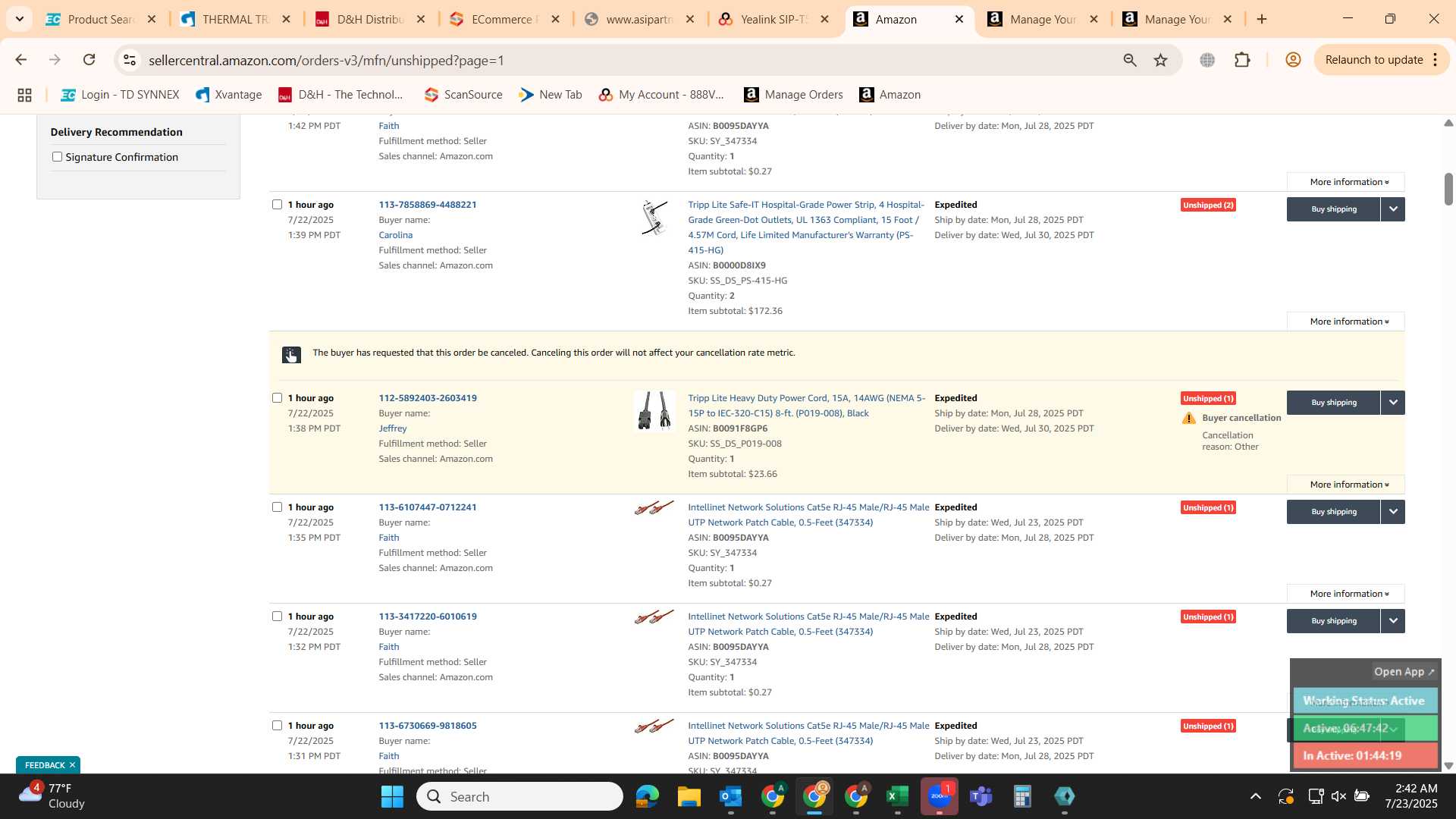Image resolution: width=1456 pixels, height=819 pixels.
Task: Close the FEEDBACK badge
Action: pos(73,765)
